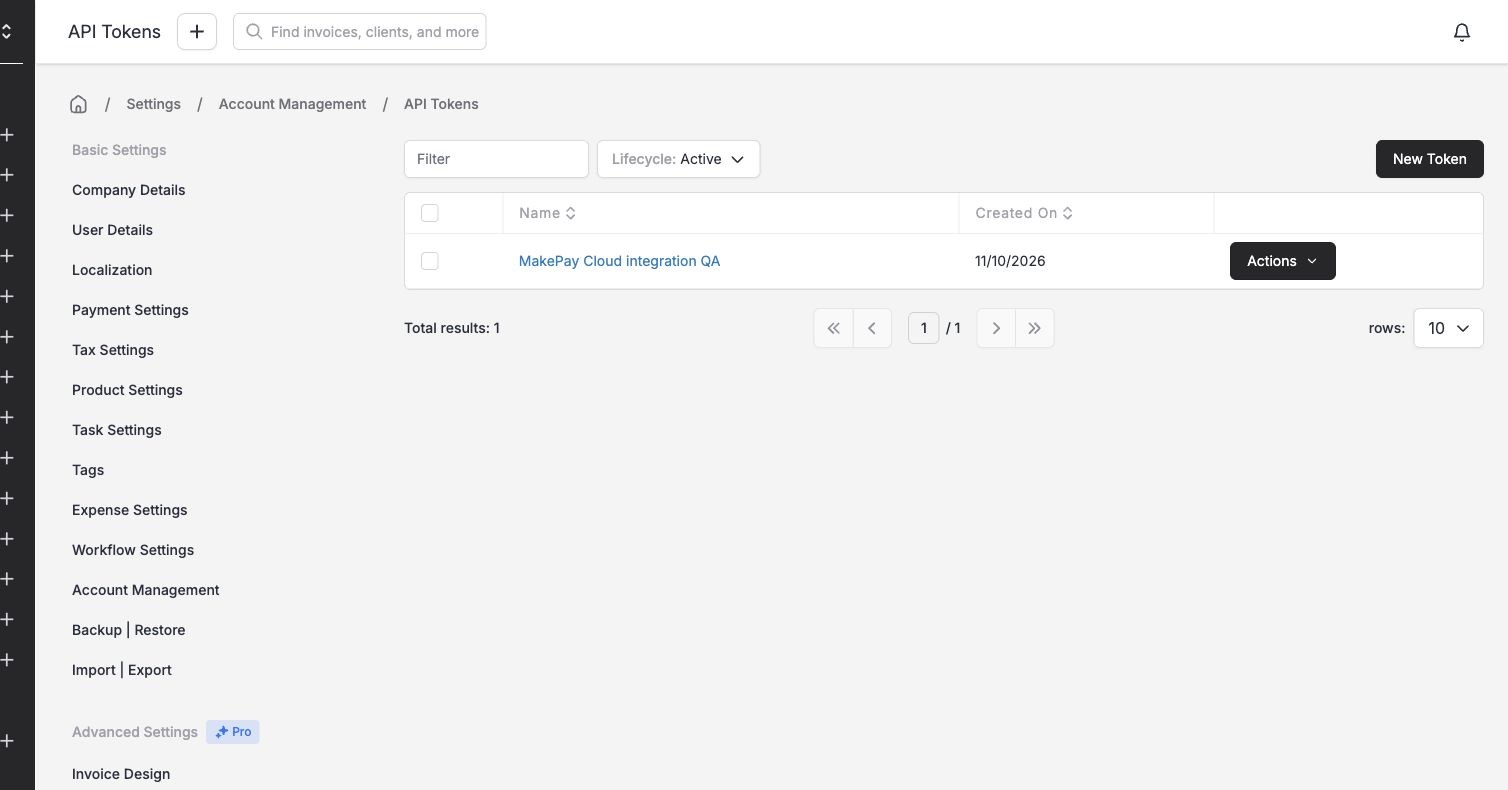
Task: Click the New Token button
Action: (1429, 159)
